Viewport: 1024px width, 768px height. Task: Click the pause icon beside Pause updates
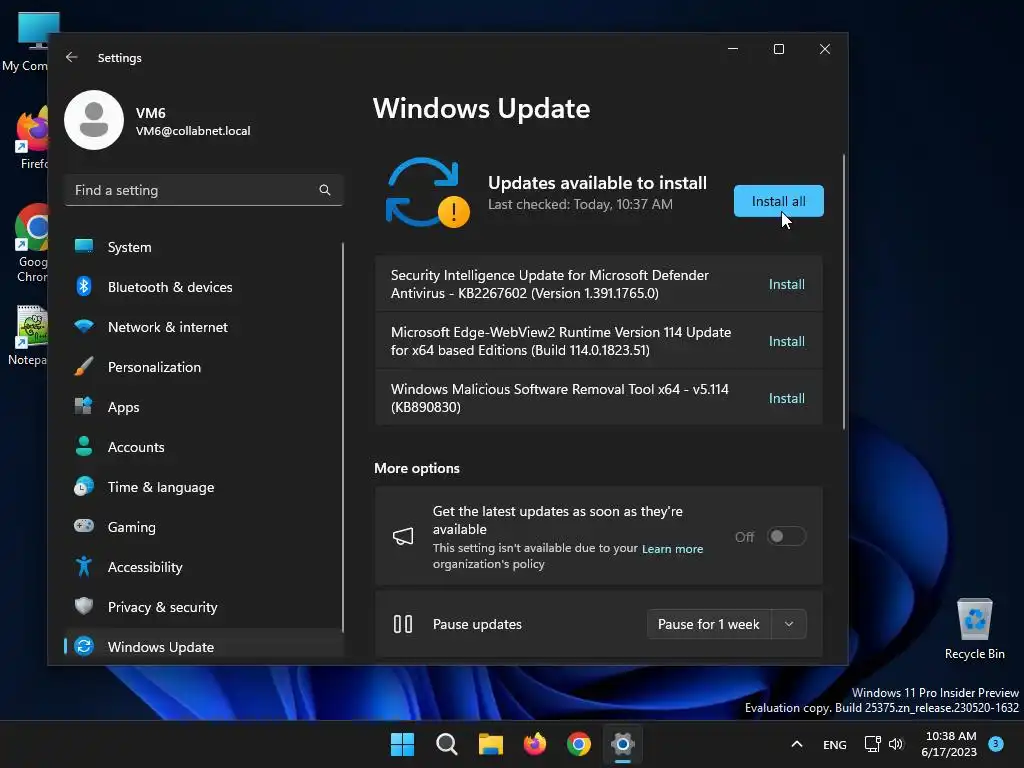pos(403,624)
